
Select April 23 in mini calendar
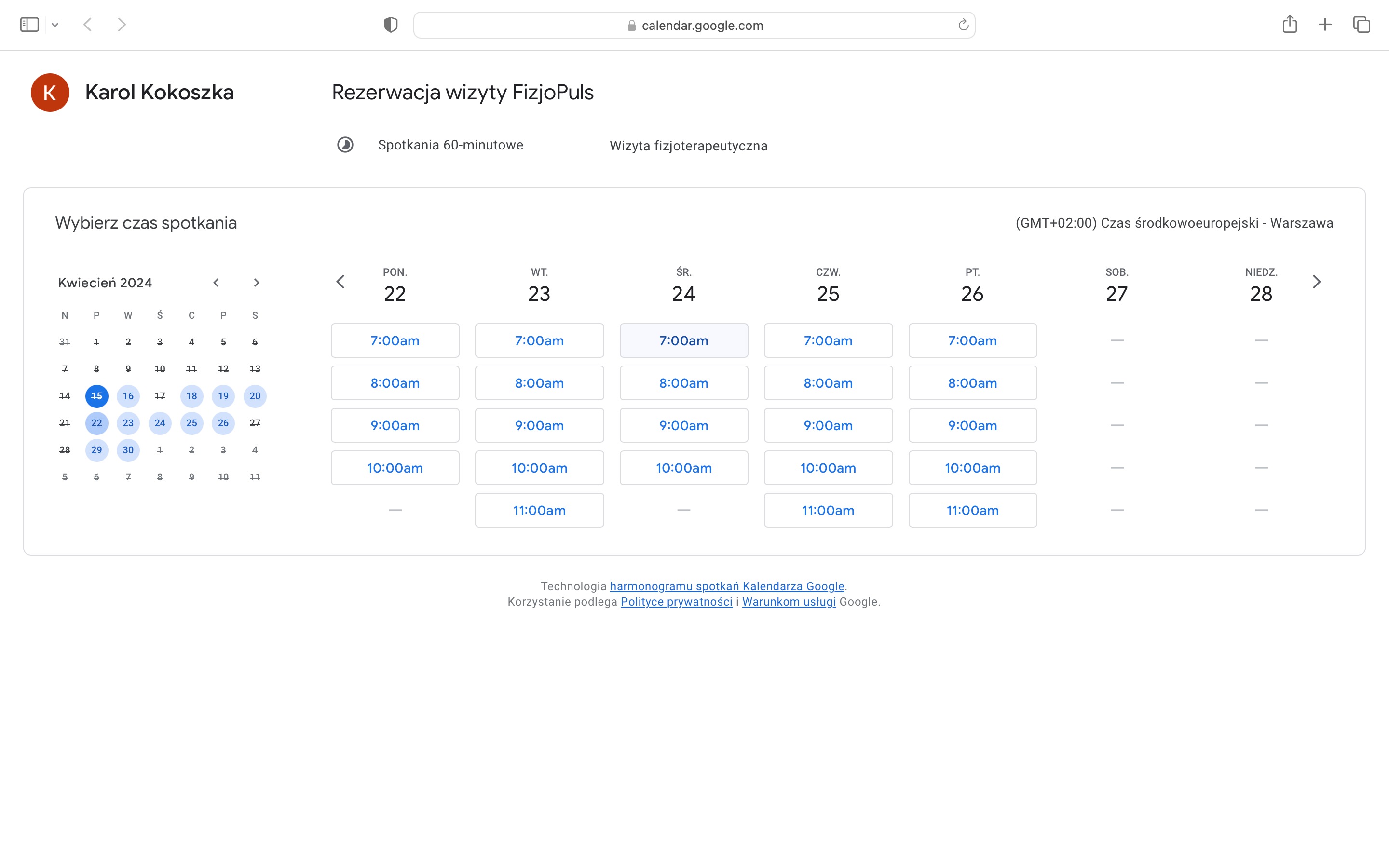[x=128, y=423]
